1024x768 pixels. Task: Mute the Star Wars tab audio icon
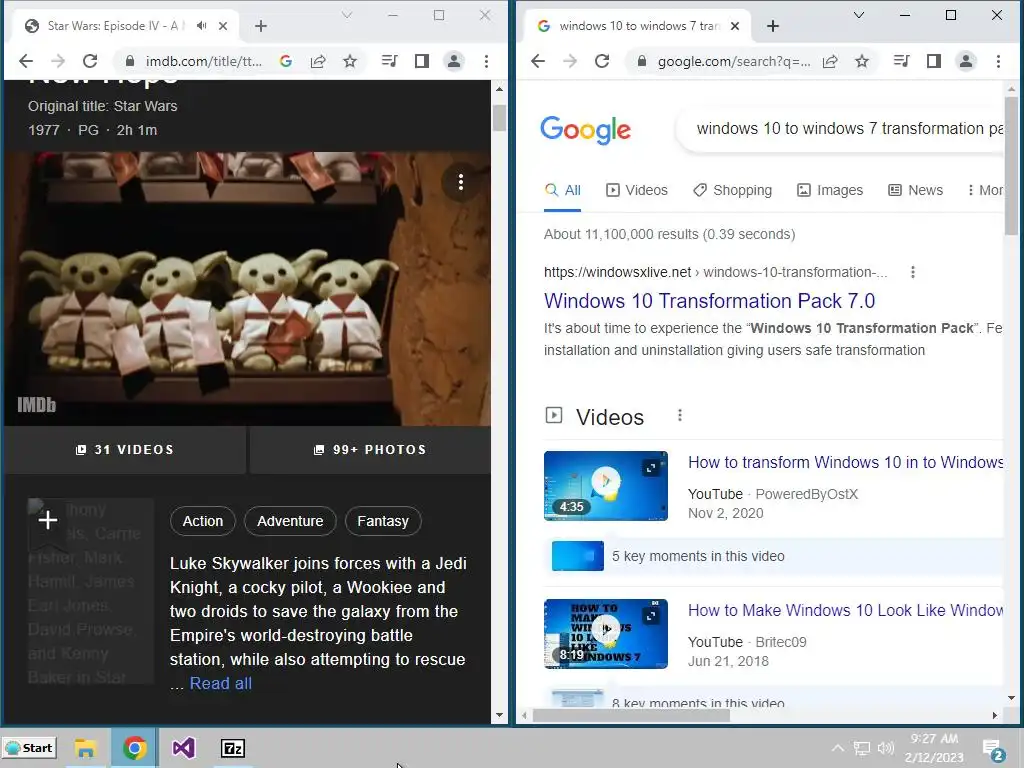click(202, 25)
